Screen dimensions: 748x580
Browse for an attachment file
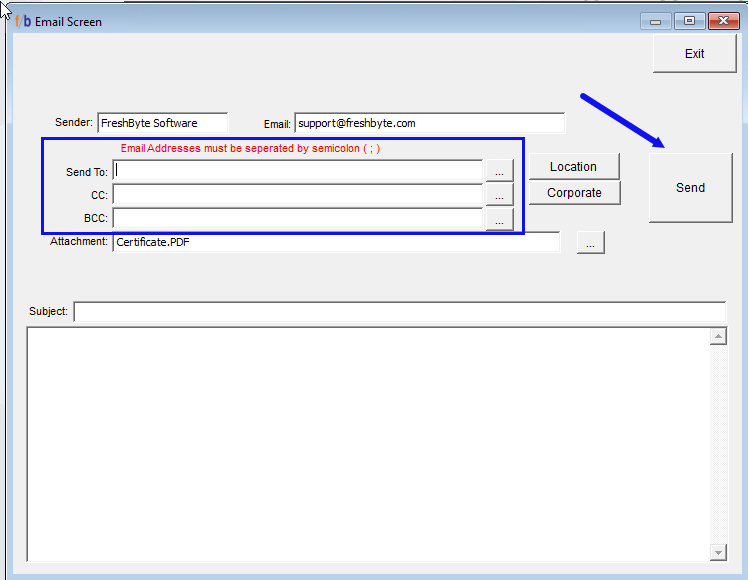[x=590, y=243]
